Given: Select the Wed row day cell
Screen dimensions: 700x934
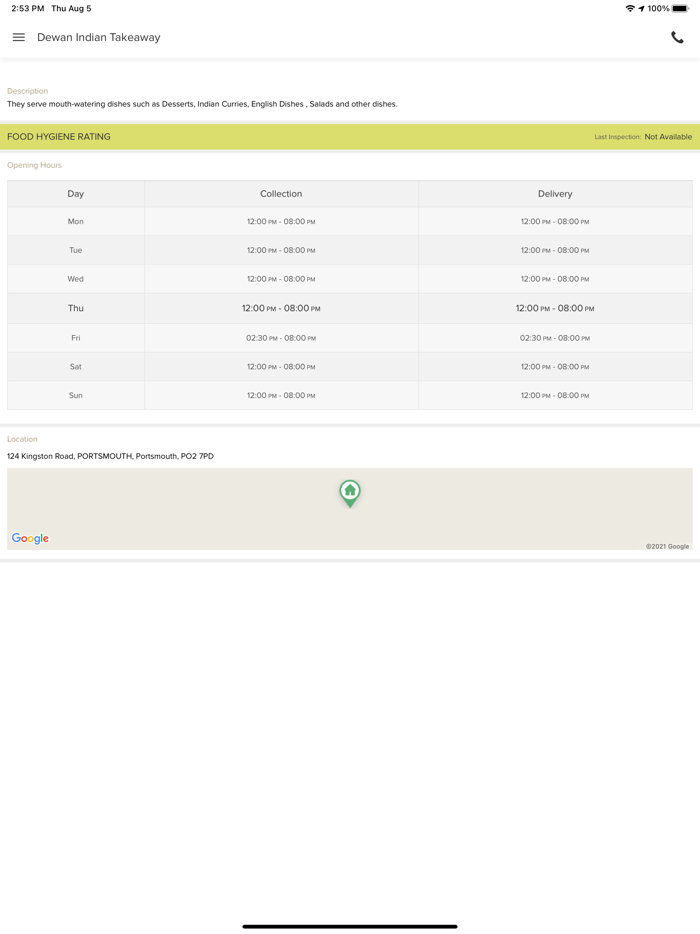Looking at the screenshot, I should (x=76, y=279).
